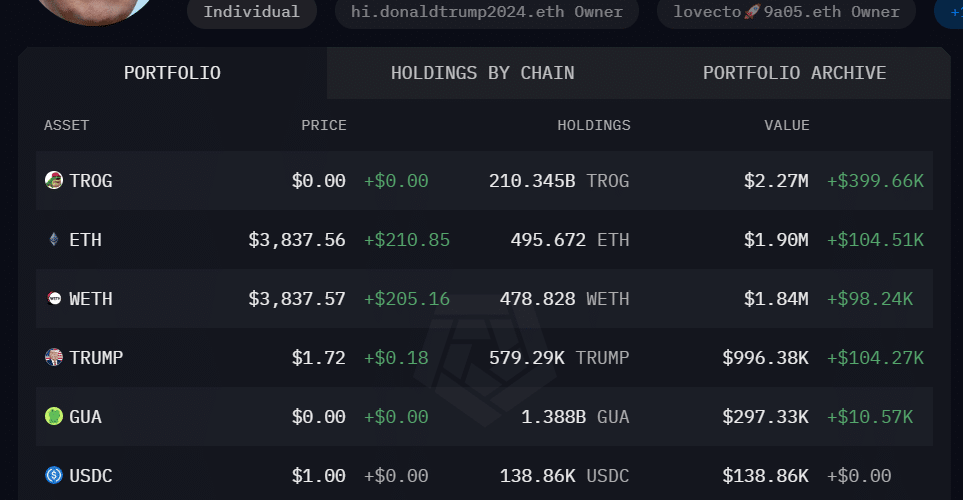Sort by the Holdings column header
Viewport: 963px width, 500px height.
click(594, 126)
